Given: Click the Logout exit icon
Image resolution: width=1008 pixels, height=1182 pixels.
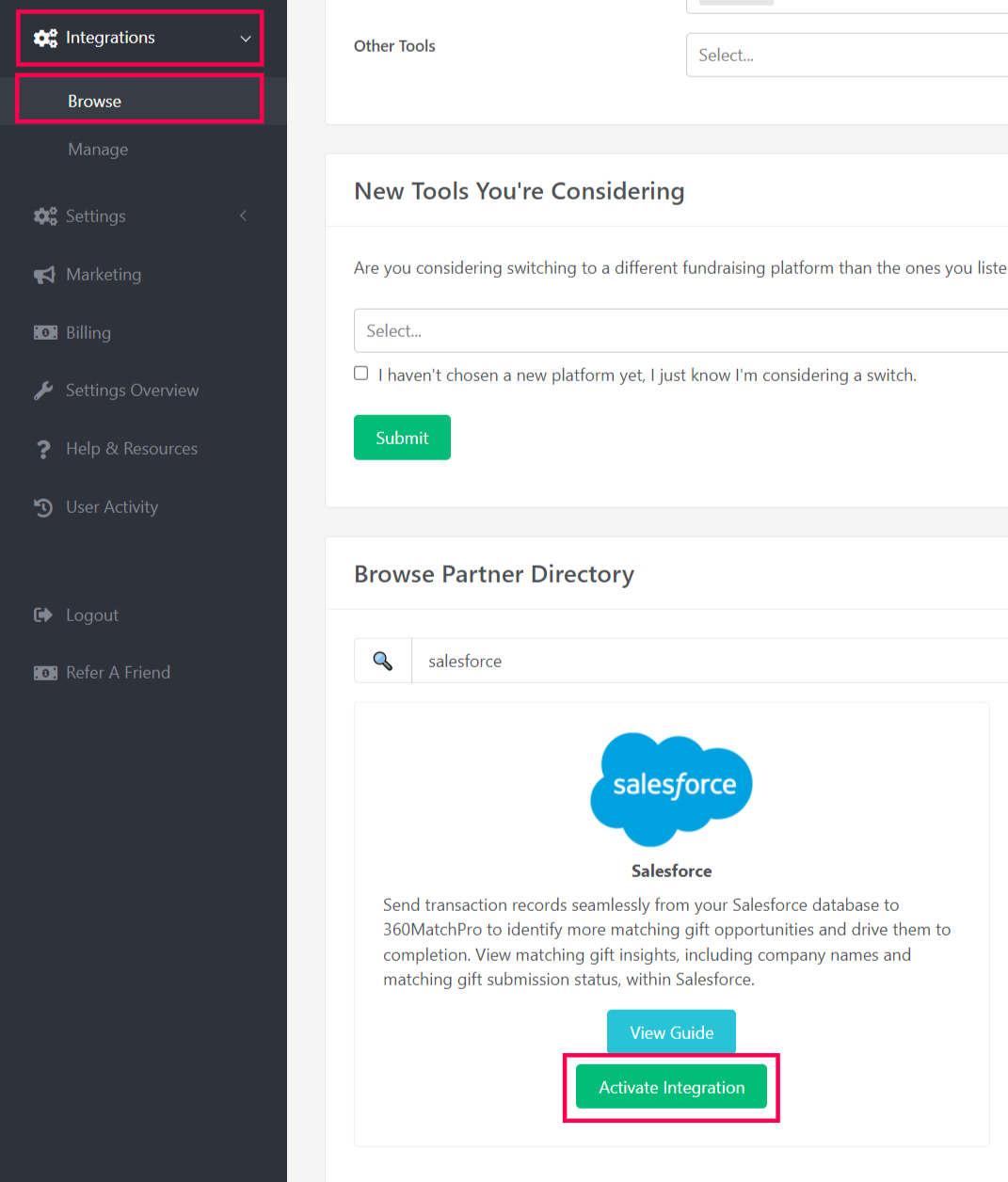Looking at the screenshot, I should coord(43,615).
